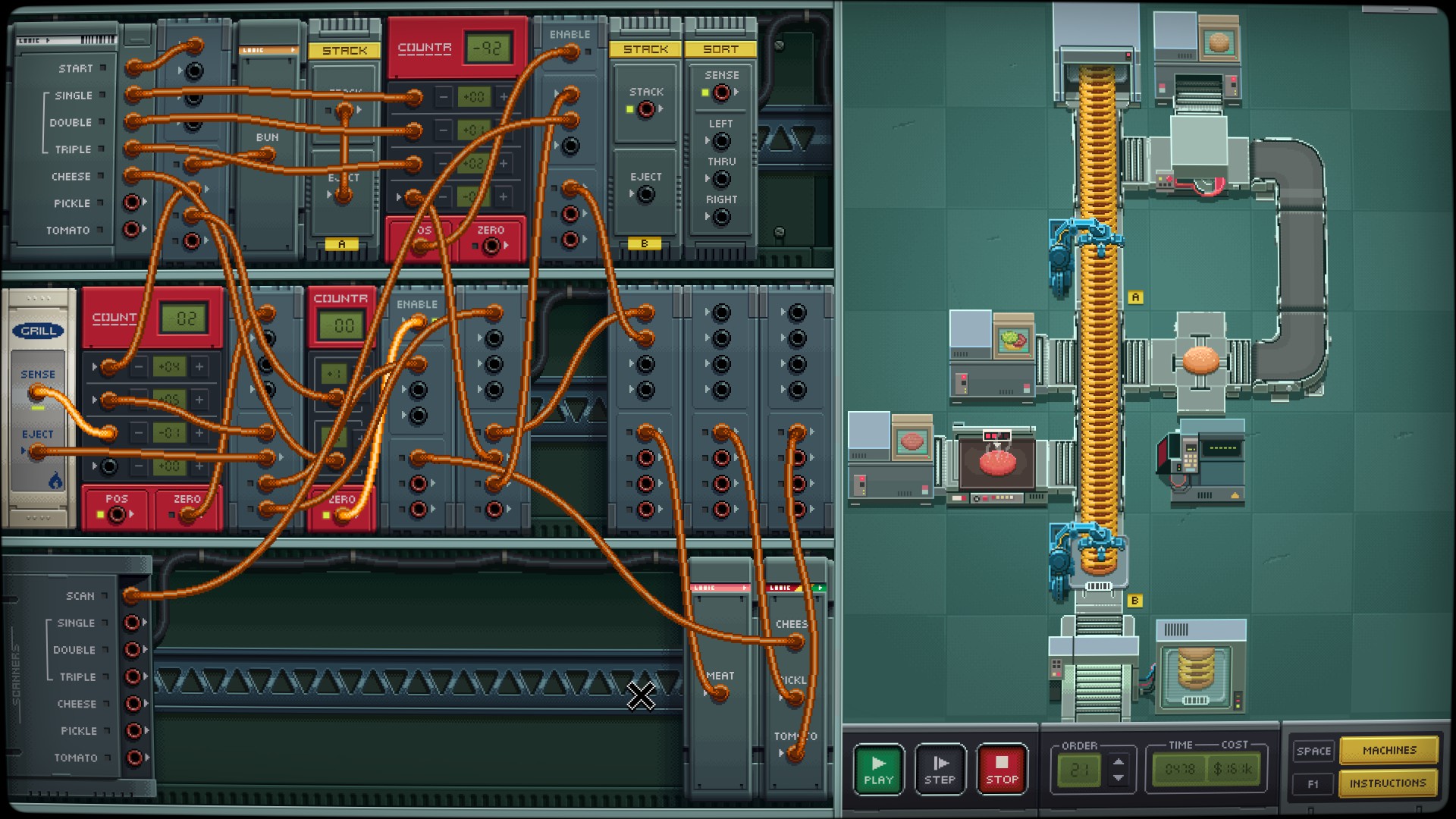
Task: Open the MACHINES panel
Action: click(x=1389, y=750)
